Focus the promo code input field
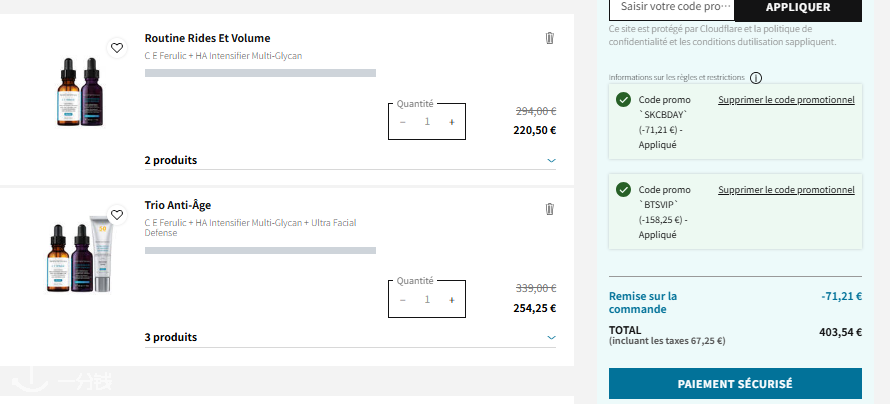890x404 pixels. (x=672, y=7)
